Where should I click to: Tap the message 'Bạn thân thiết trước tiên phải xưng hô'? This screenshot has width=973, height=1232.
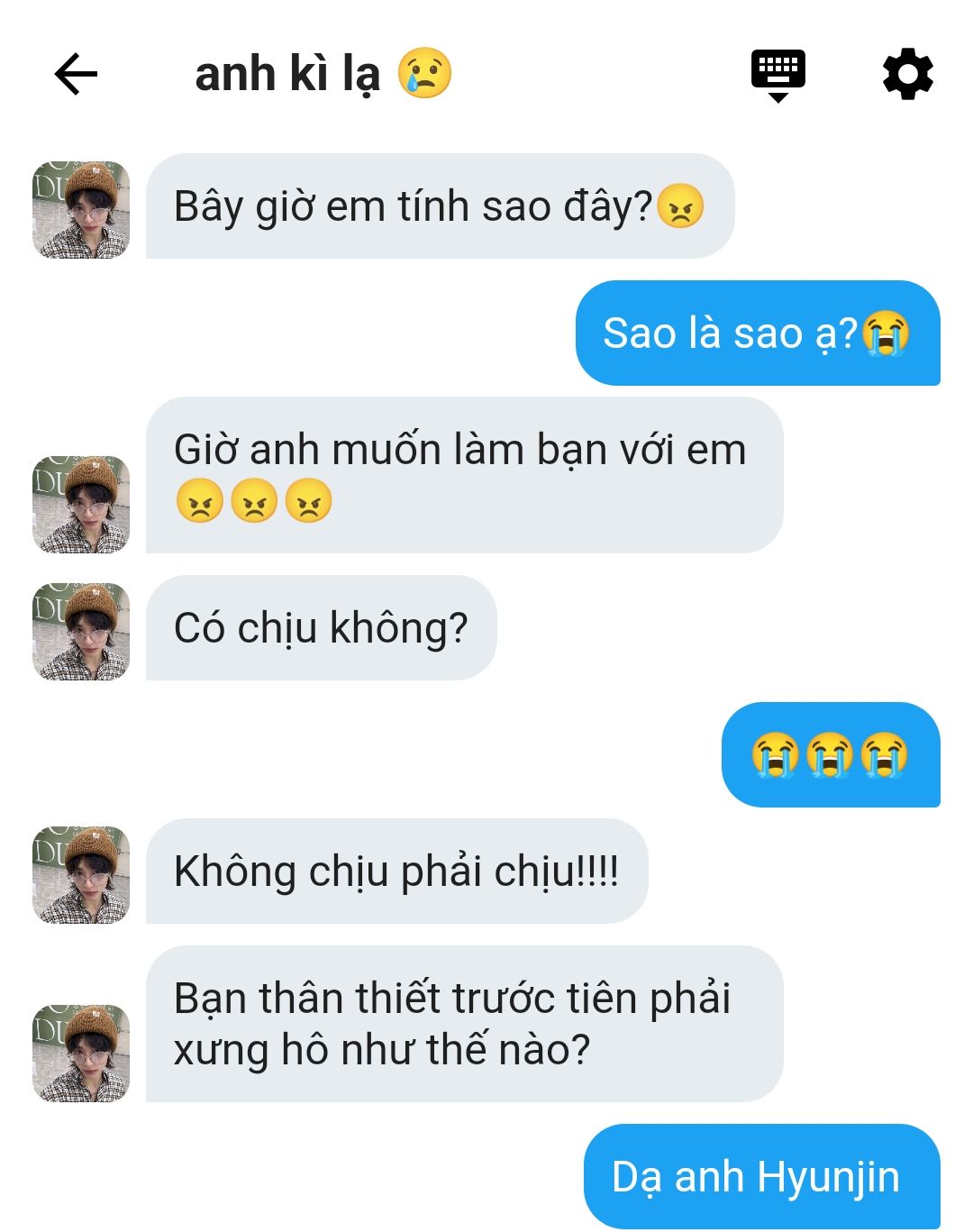point(465,1024)
